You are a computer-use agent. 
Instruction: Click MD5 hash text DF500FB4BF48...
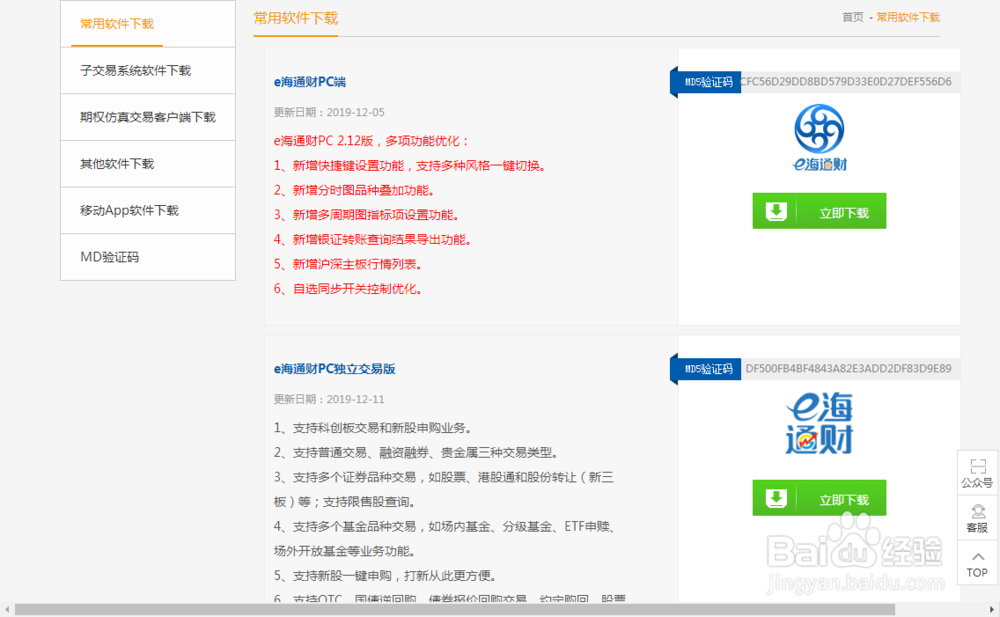click(x=848, y=368)
